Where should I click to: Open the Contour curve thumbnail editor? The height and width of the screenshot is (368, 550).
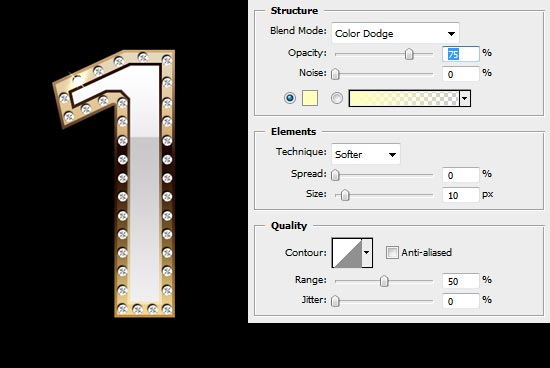pyautogui.click(x=347, y=253)
